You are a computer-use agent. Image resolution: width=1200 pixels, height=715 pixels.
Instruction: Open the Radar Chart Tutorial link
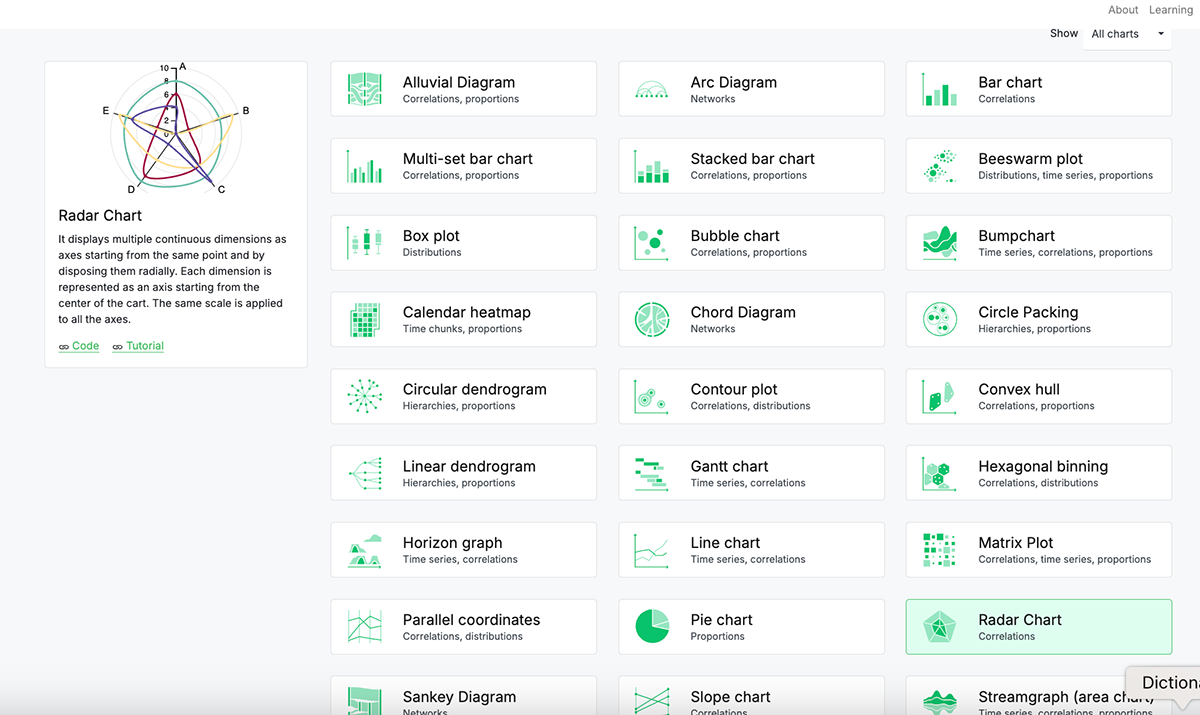click(137, 345)
